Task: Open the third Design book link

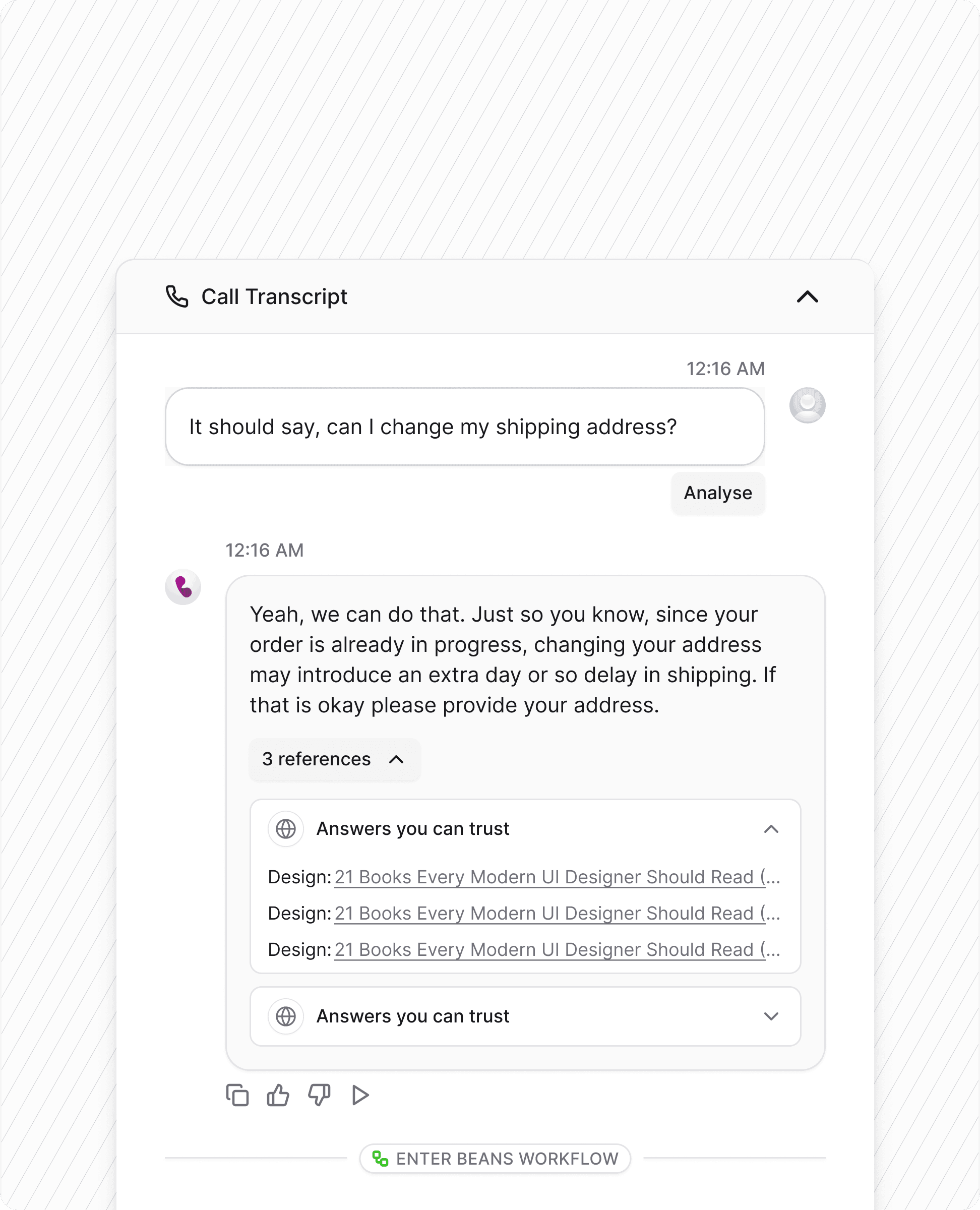Action: tap(556, 949)
